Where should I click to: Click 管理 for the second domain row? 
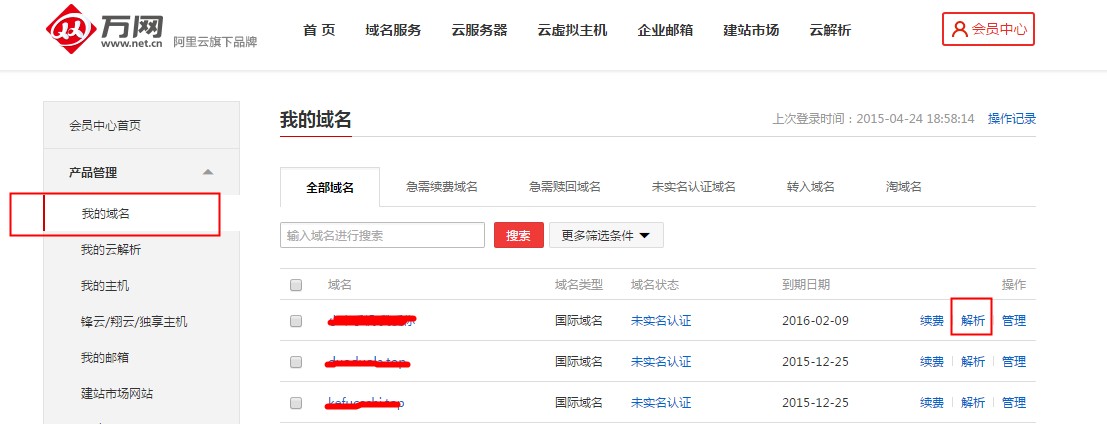pos(1013,362)
